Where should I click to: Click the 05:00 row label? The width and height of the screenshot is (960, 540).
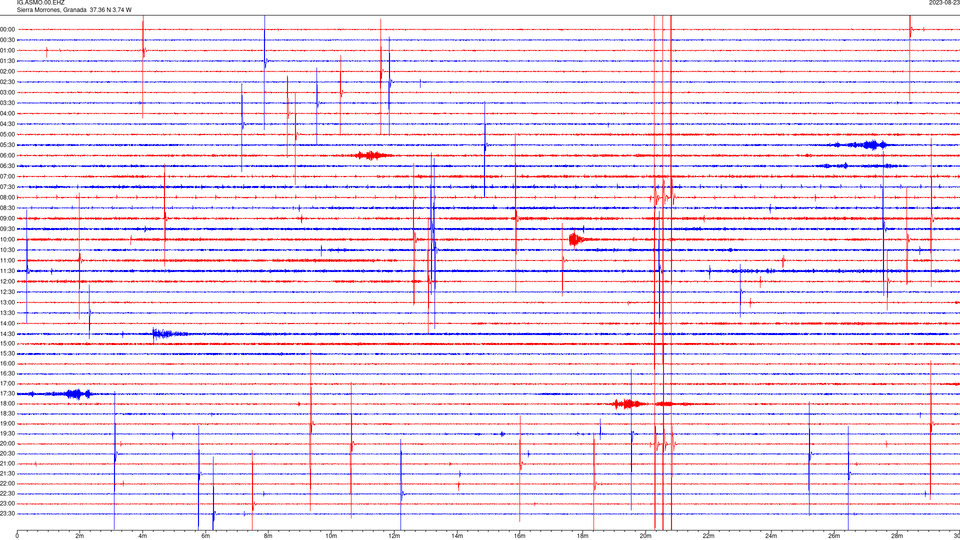[x=8, y=134]
